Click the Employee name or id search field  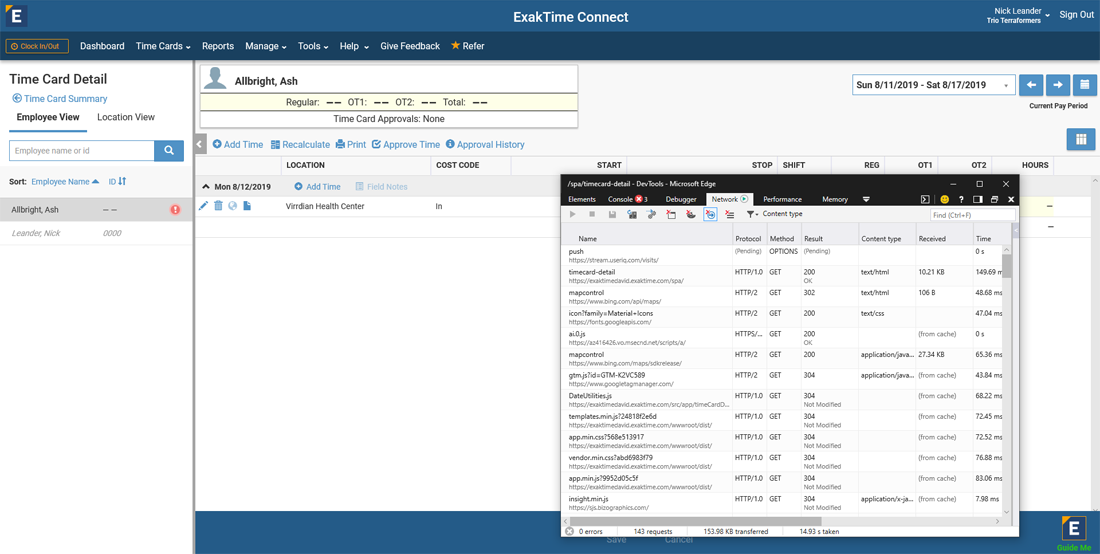coord(81,151)
